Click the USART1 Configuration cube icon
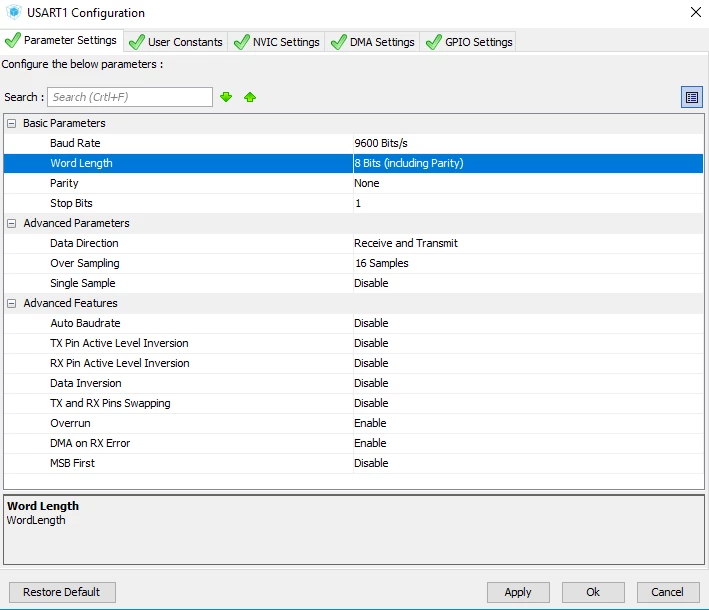The image size is (709, 610). (x=14, y=12)
